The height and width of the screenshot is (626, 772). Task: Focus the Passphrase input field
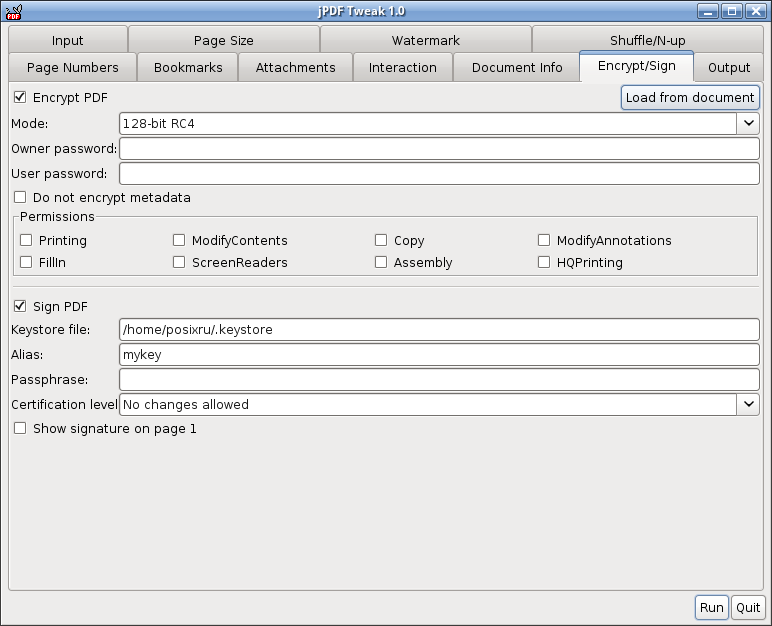[x=439, y=380]
